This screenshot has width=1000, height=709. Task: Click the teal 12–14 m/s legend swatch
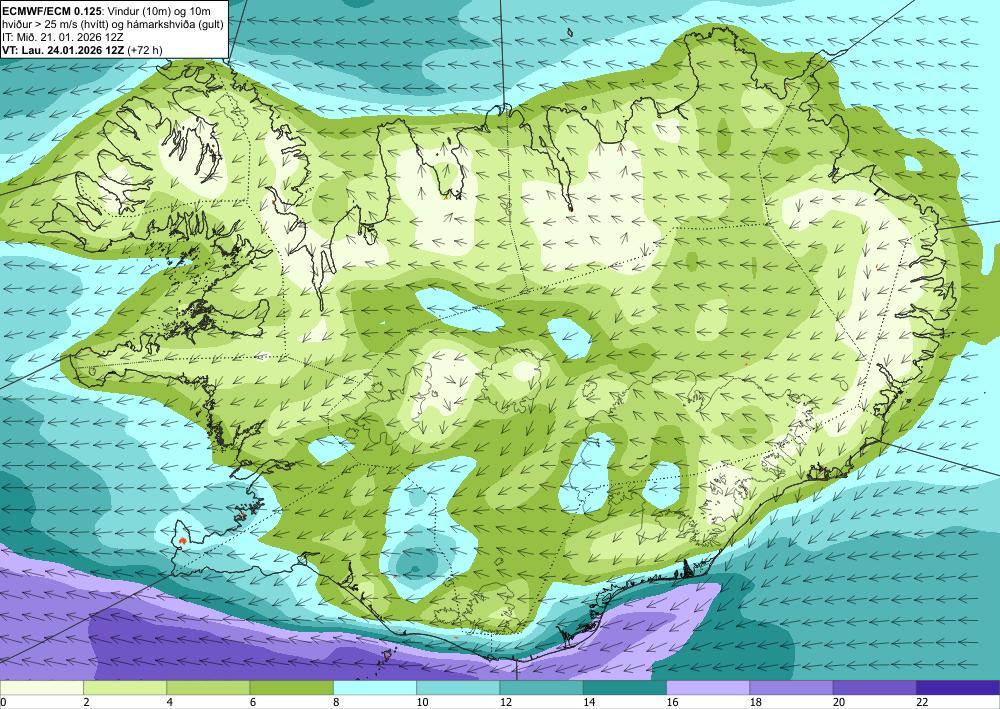(541, 687)
